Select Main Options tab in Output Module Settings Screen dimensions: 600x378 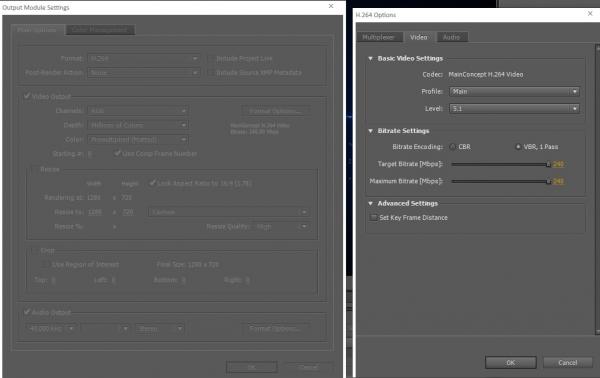point(38,29)
